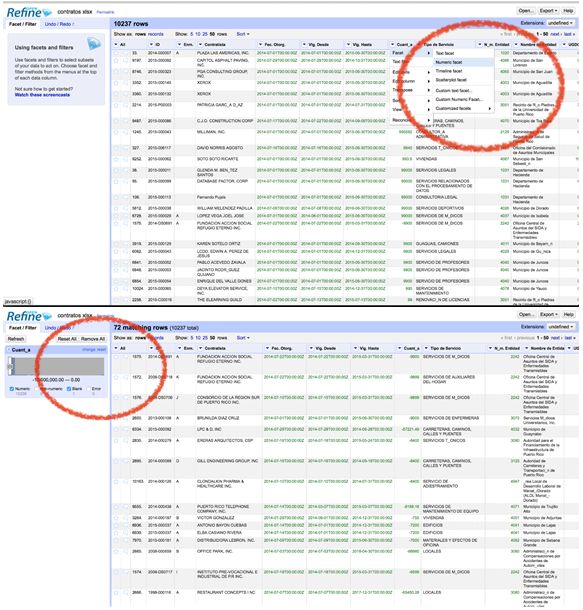Star the GILL ENGINEERING GROUP row
This screenshot has height=610, width=583.
(116, 461)
